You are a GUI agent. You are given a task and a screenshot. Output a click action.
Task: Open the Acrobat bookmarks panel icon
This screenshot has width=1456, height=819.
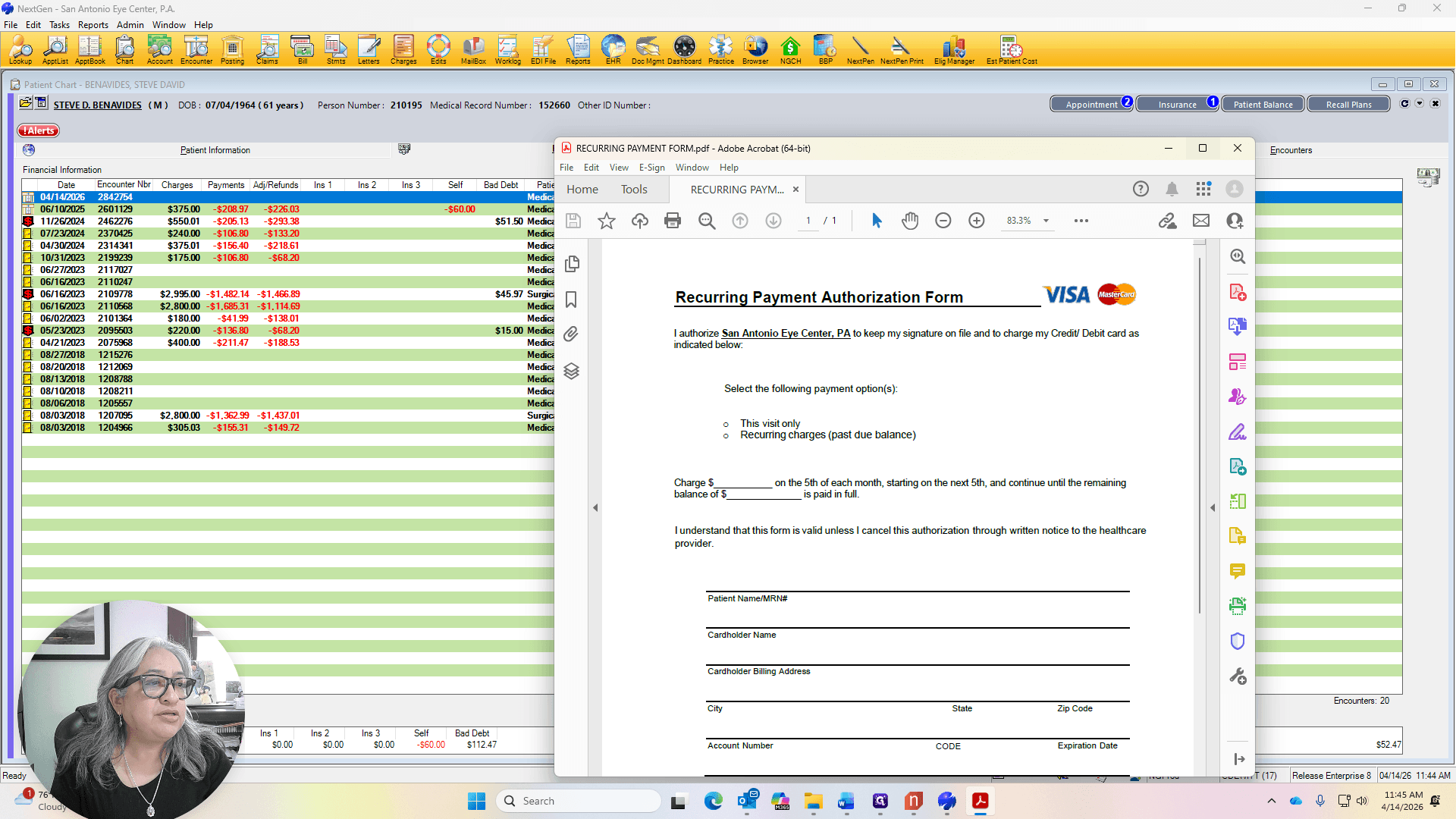571,300
